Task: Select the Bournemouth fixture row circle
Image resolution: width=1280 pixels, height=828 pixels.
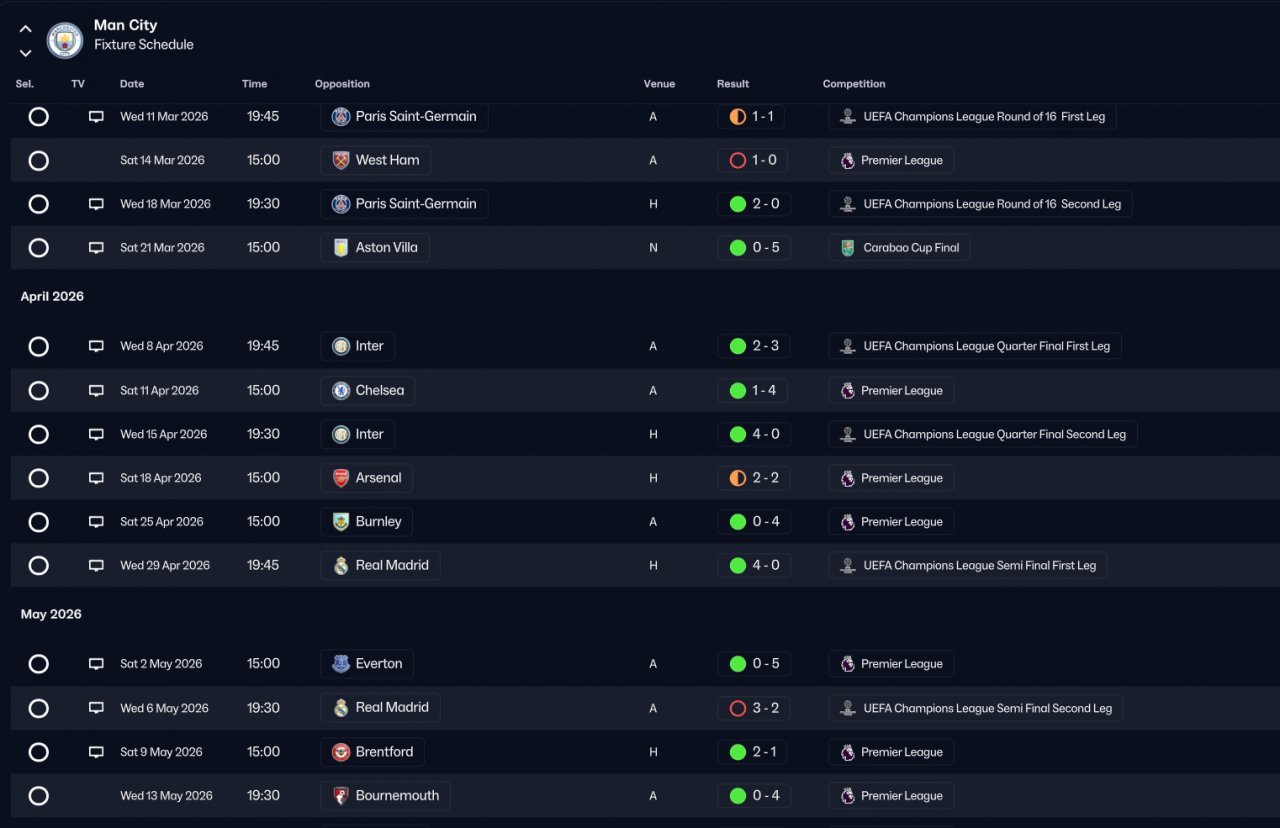Action: (x=38, y=796)
